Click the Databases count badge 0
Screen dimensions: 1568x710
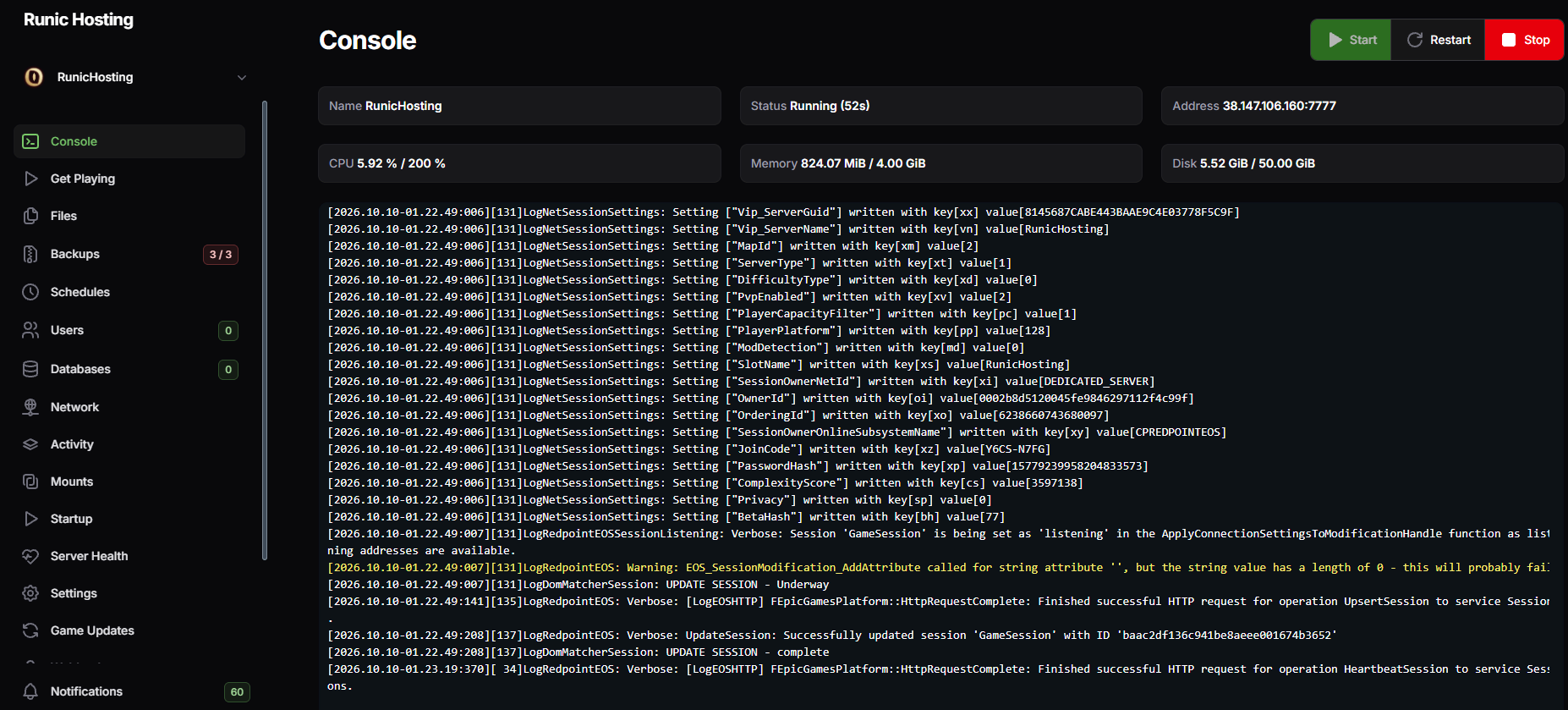click(228, 370)
